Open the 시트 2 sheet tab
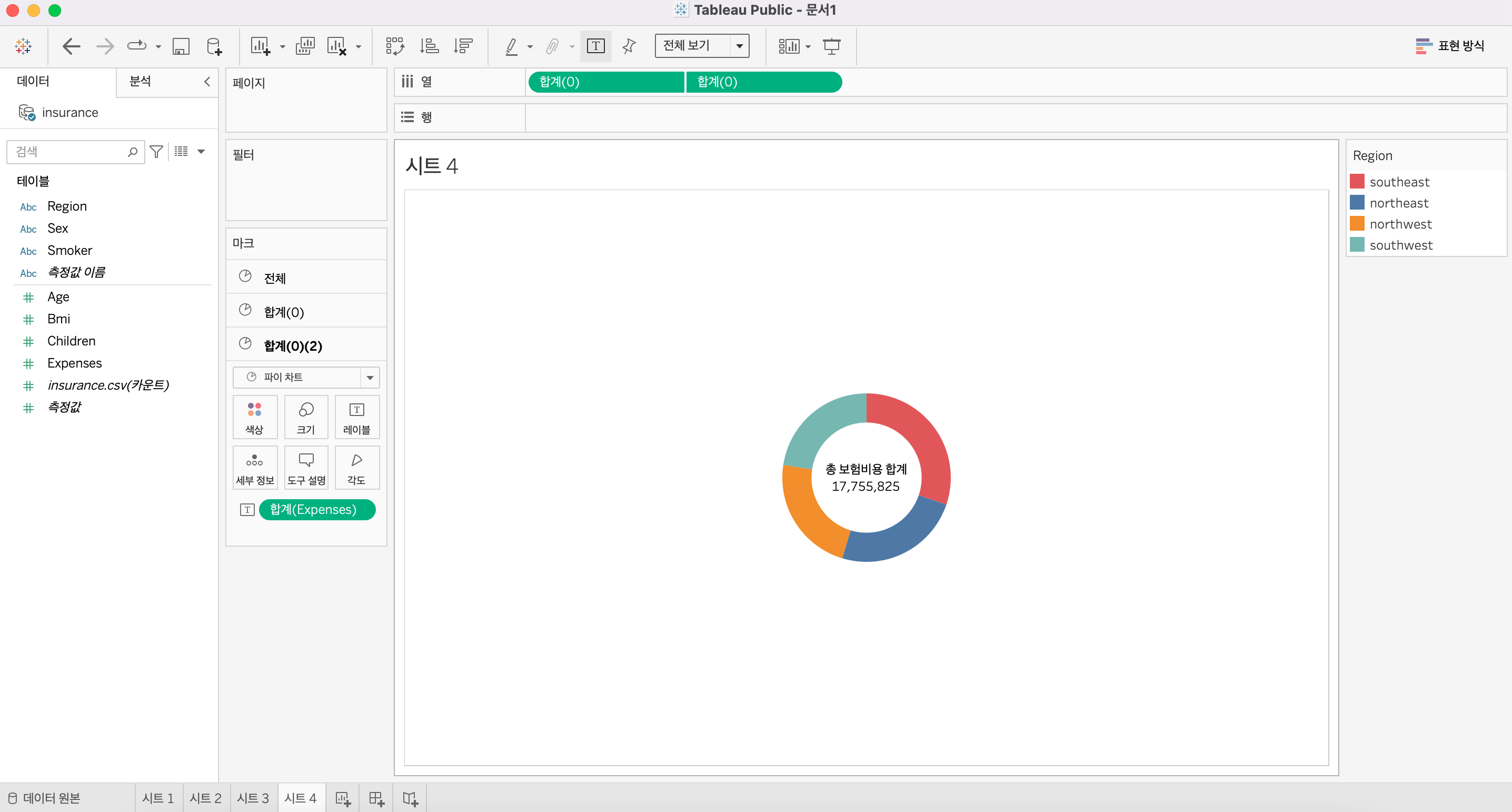 click(205, 798)
